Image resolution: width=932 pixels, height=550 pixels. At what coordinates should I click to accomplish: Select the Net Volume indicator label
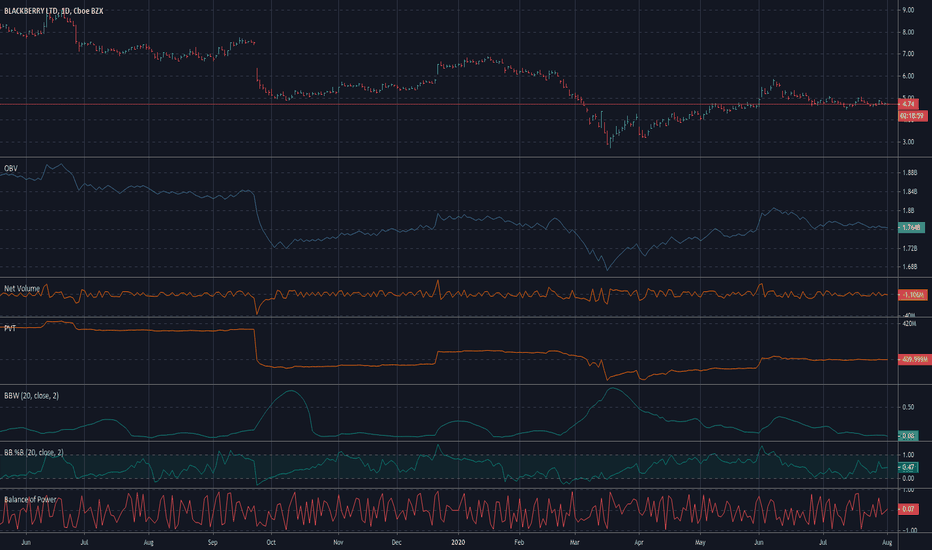point(22,288)
